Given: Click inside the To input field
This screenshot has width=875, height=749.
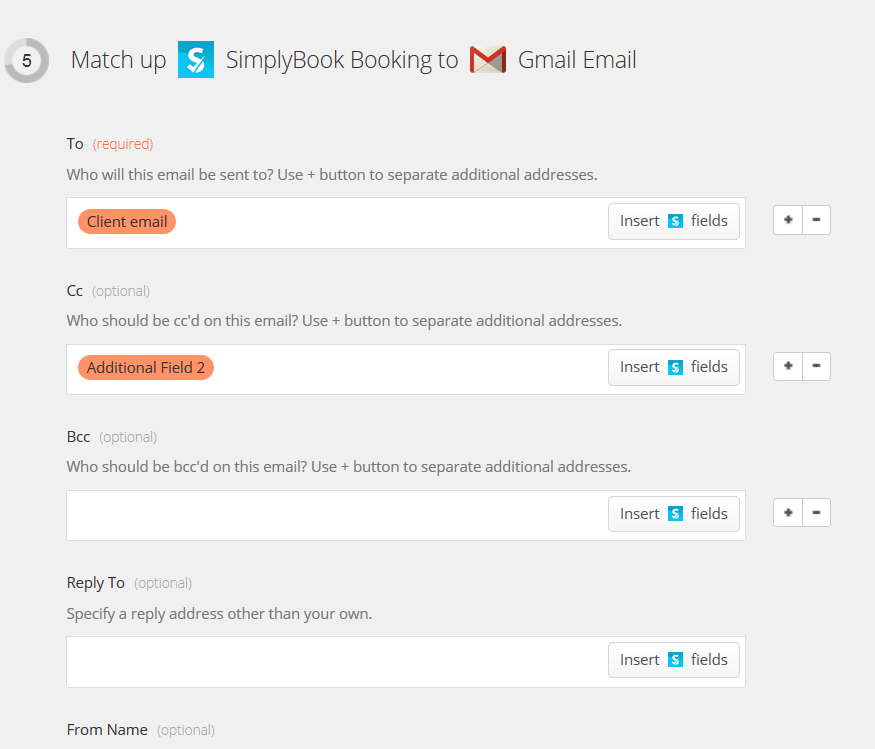Looking at the screenshot, I should pos(390,222).
